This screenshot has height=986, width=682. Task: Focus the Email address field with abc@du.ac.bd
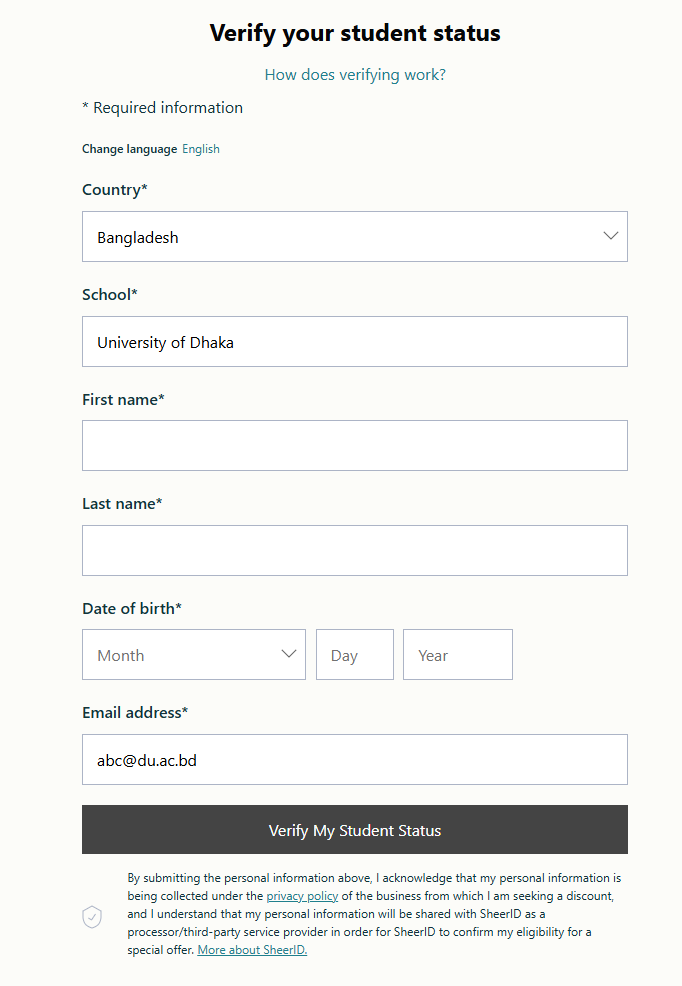[x=354, y=760]
